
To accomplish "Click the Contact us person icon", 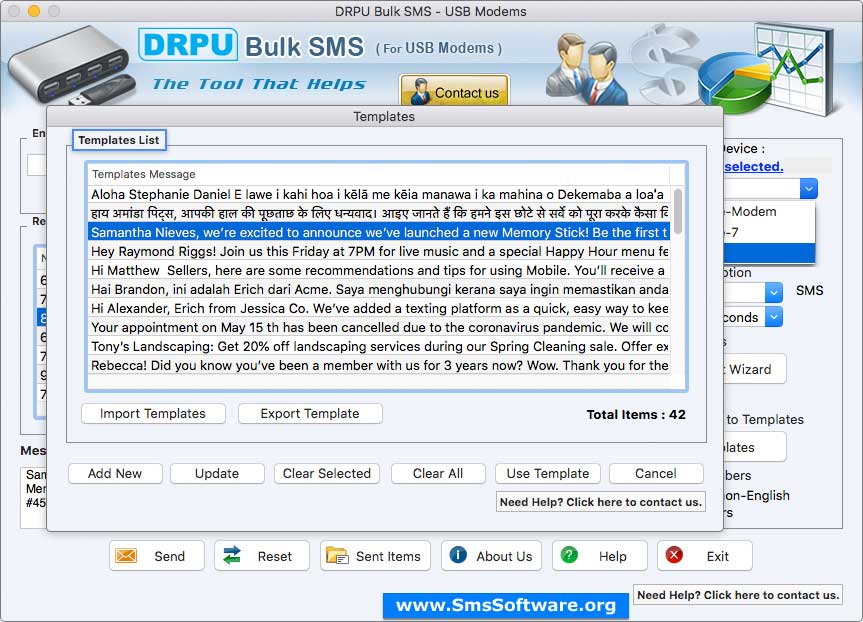I will [420, 91].
